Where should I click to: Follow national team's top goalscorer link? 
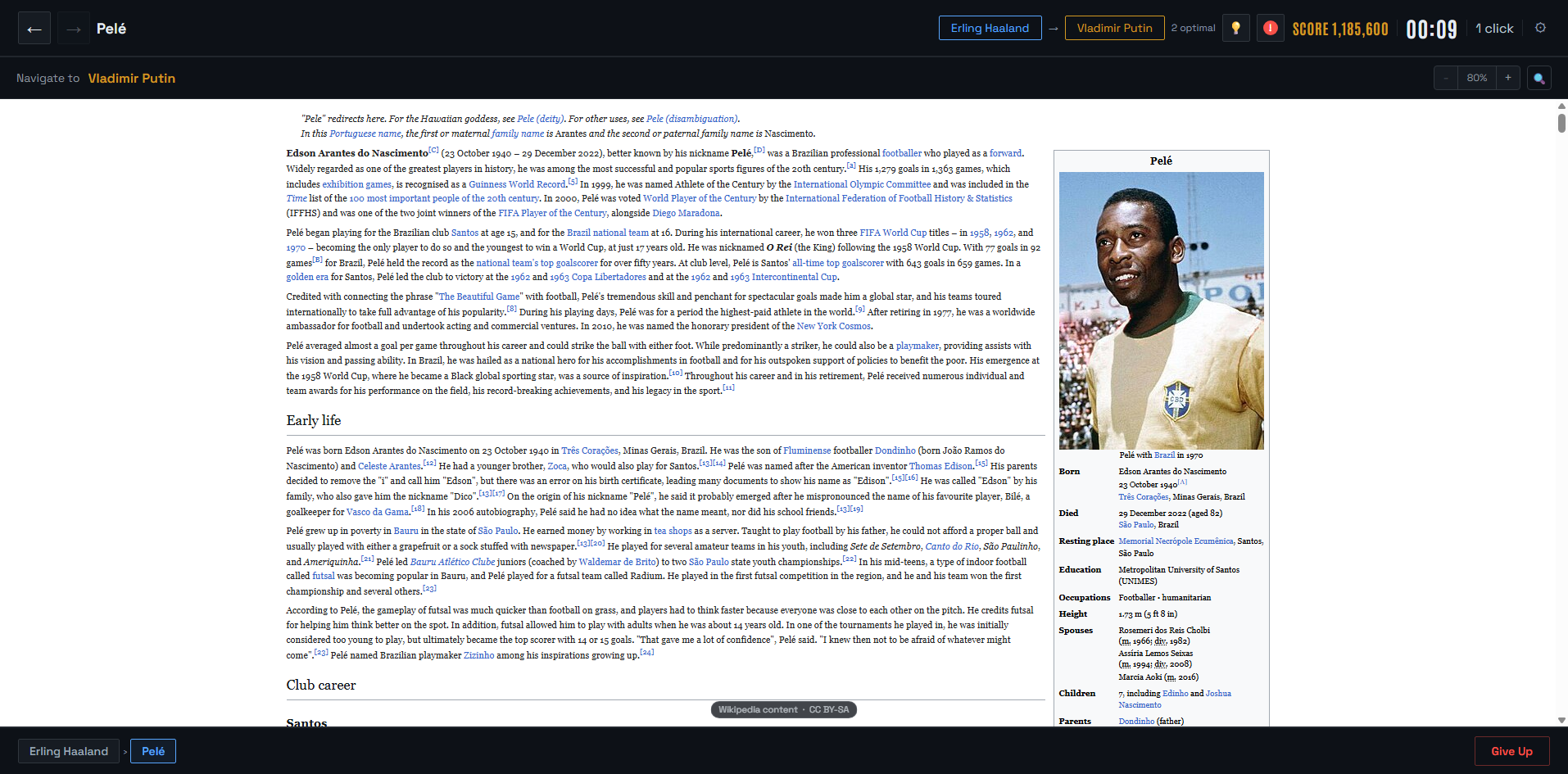tap(537, 263)
